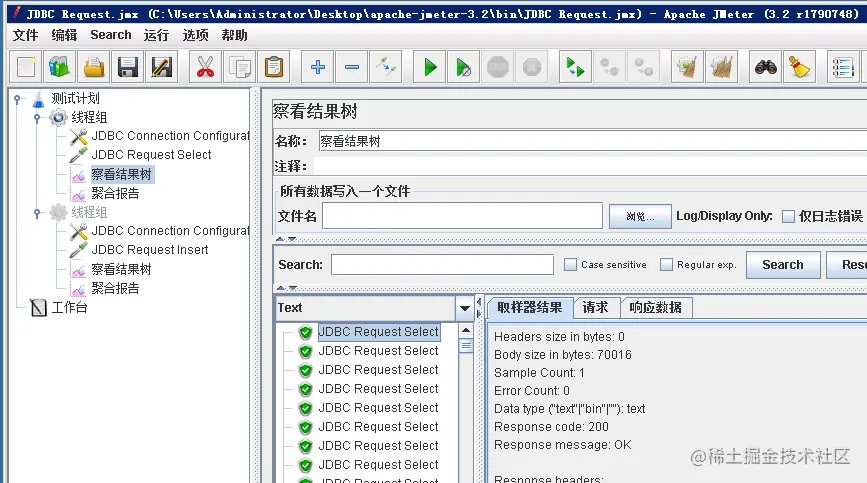Switch to the 请求 tab
This screenshot has height=483, width=867.
coord(595,308)
